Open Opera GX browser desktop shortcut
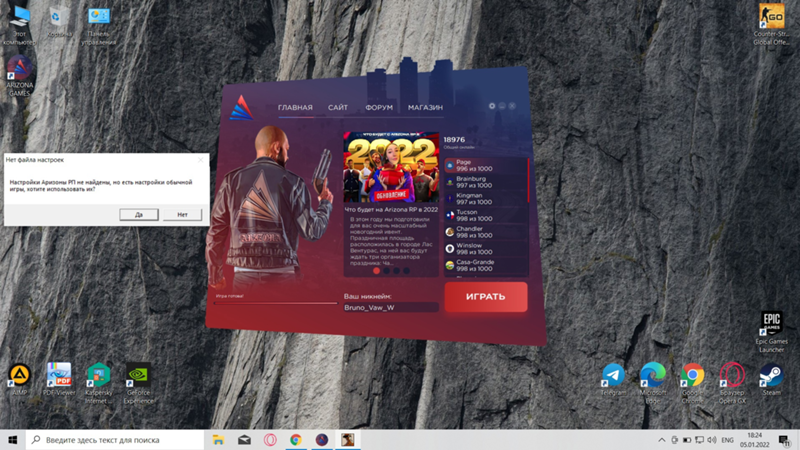 tap(732, 383)
